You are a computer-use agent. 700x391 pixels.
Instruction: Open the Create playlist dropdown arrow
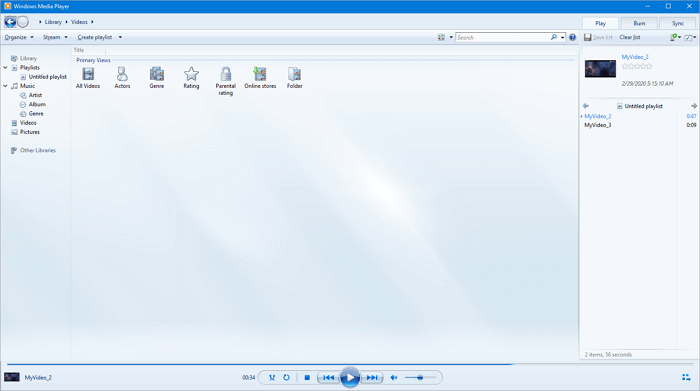[120, 37]
